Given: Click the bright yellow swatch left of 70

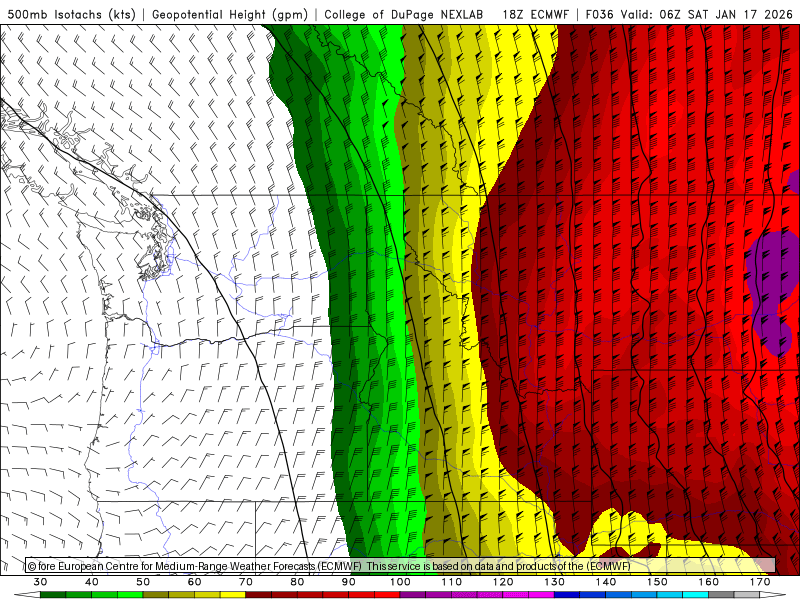Looking at the screenshot, I should [233, 595].
